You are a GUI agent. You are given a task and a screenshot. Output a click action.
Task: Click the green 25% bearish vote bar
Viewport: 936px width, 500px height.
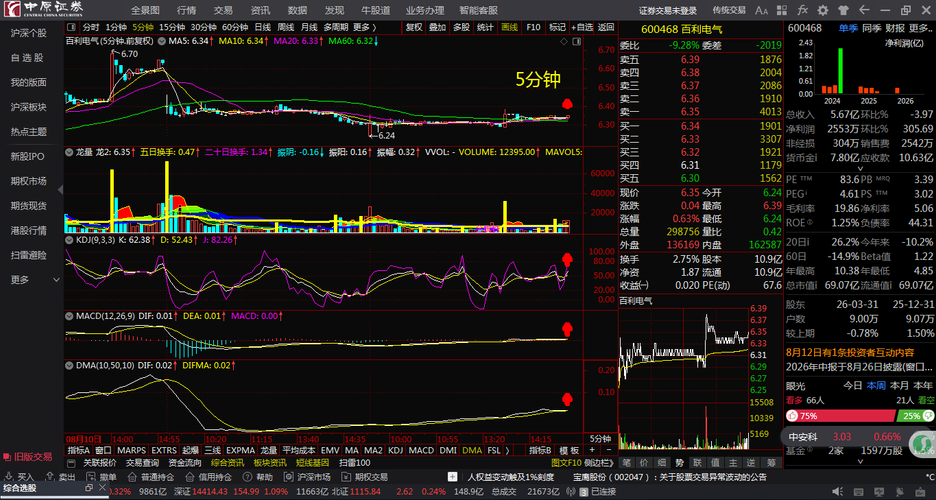(916, 415)
